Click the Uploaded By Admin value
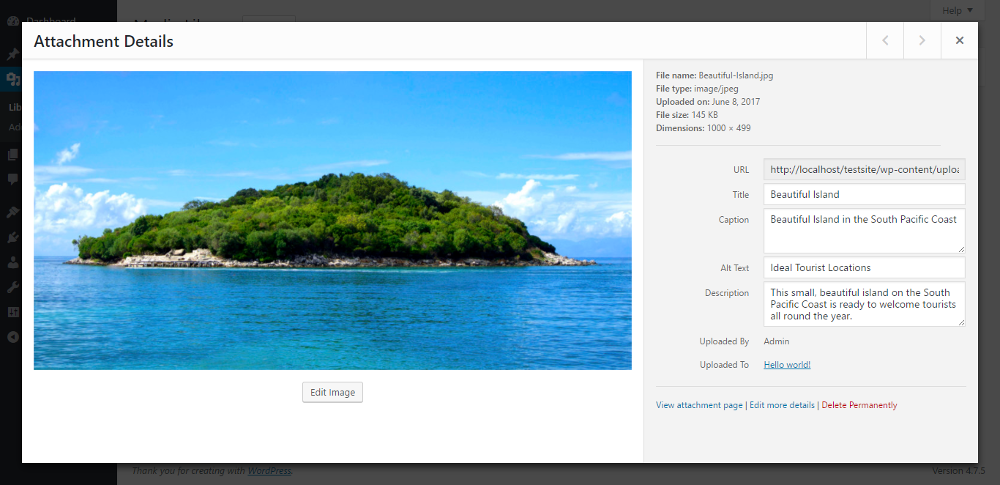The width and height of the screenshot is (1000, 485). [776, 341]
